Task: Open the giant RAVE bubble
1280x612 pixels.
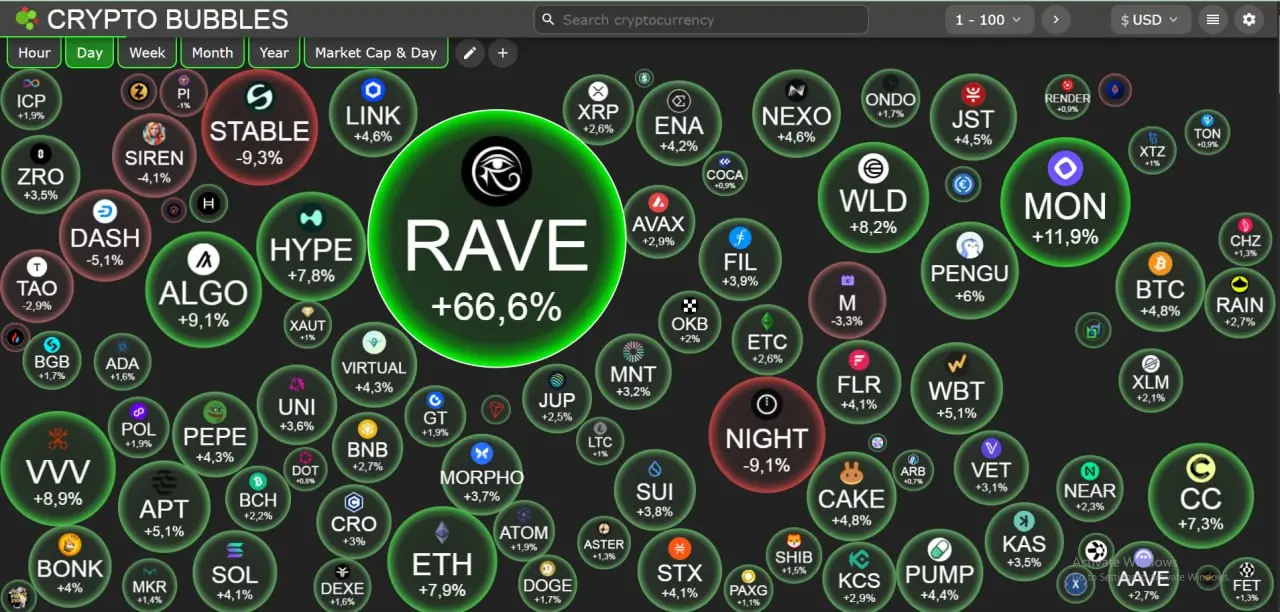Action: (x=497, y=238)
